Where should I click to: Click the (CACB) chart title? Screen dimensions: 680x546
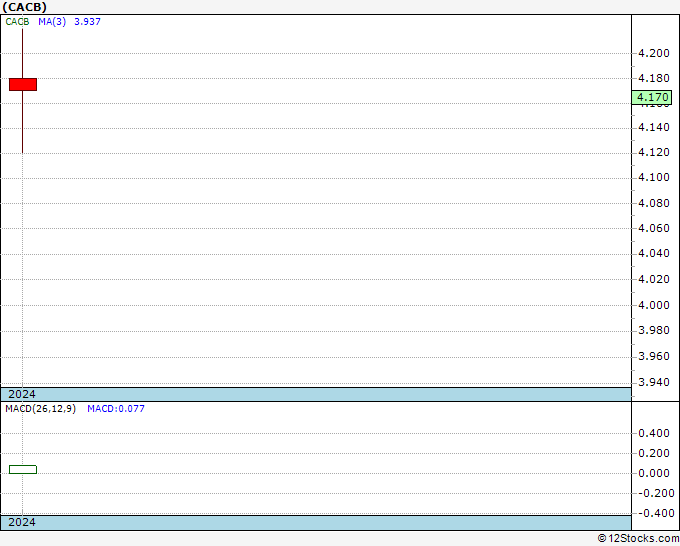pyautogui.click(x=24, y=7)
